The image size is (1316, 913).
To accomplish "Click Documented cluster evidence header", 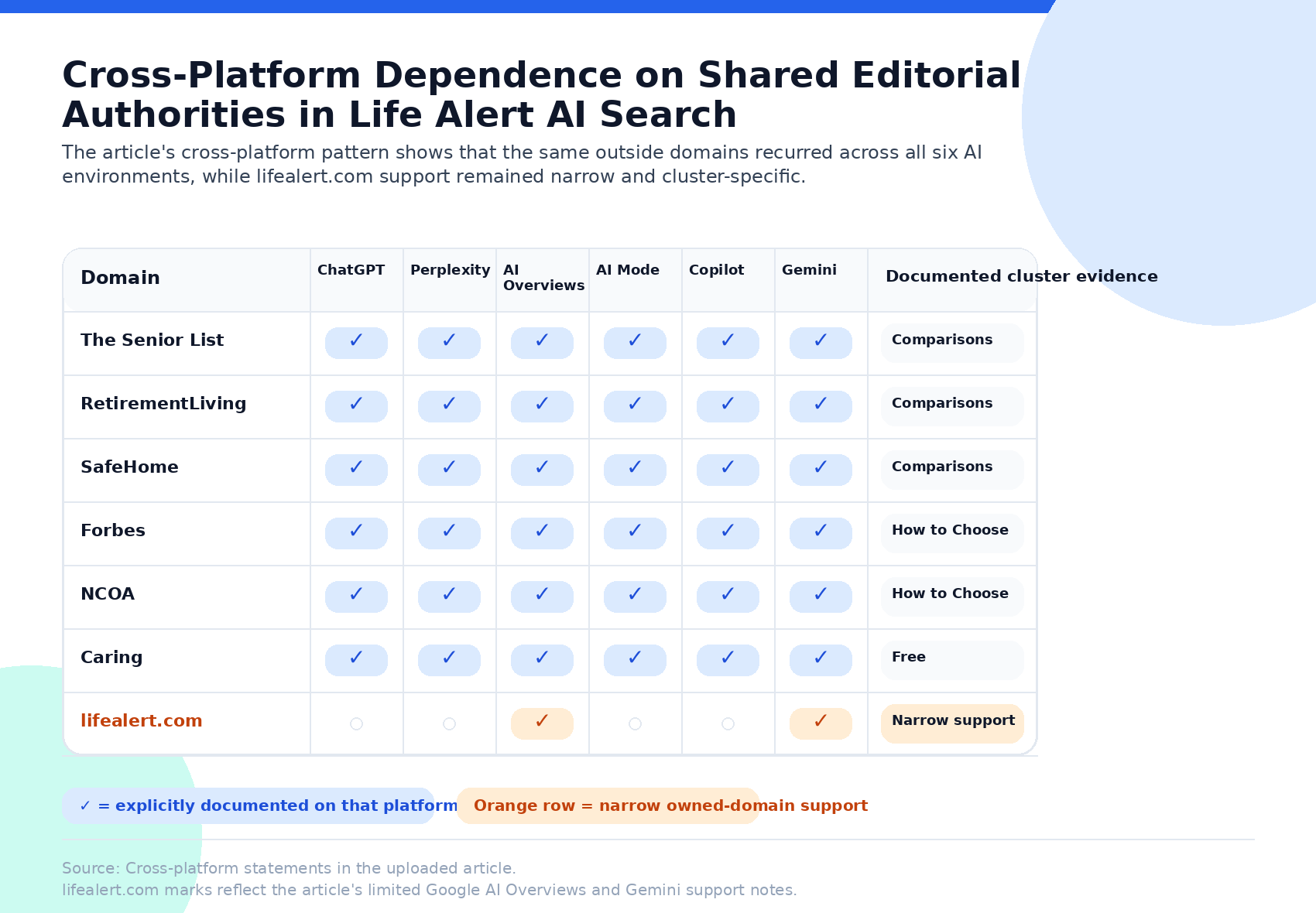I will pos(1021,276).
